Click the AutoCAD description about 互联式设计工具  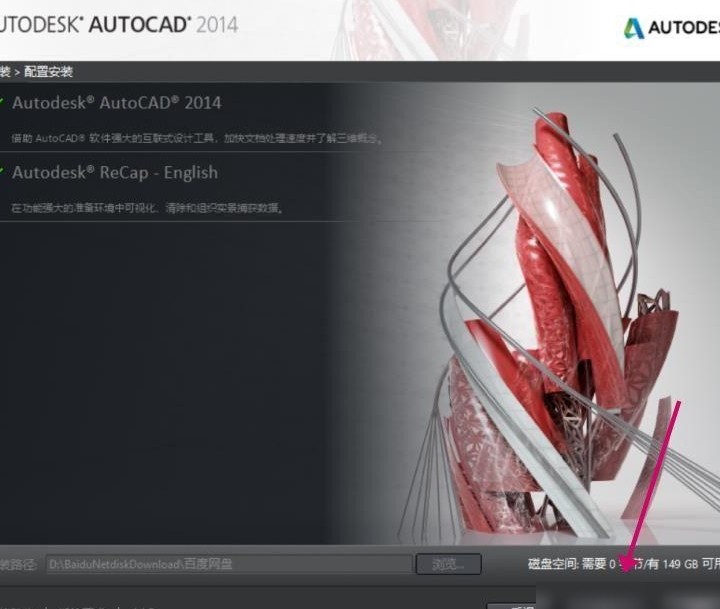(197, 138)
